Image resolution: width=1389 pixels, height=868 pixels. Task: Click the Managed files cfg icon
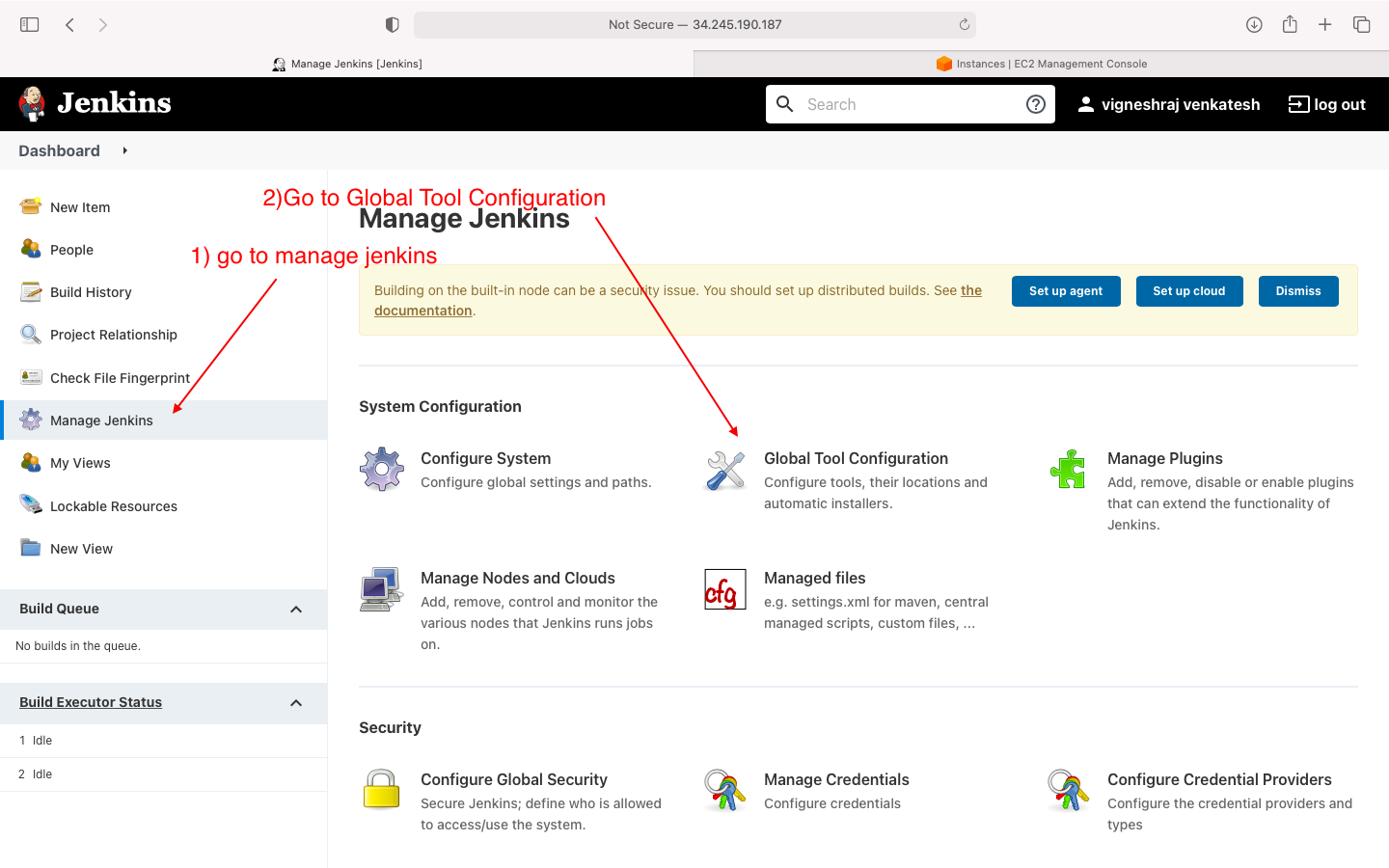pyautogui.click(x=725, y=589)
